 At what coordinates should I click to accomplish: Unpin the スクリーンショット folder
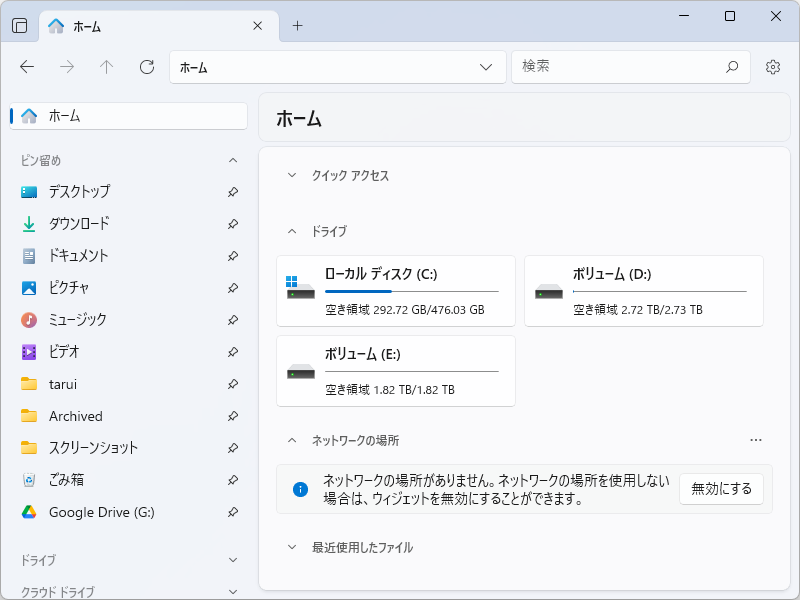232,448
